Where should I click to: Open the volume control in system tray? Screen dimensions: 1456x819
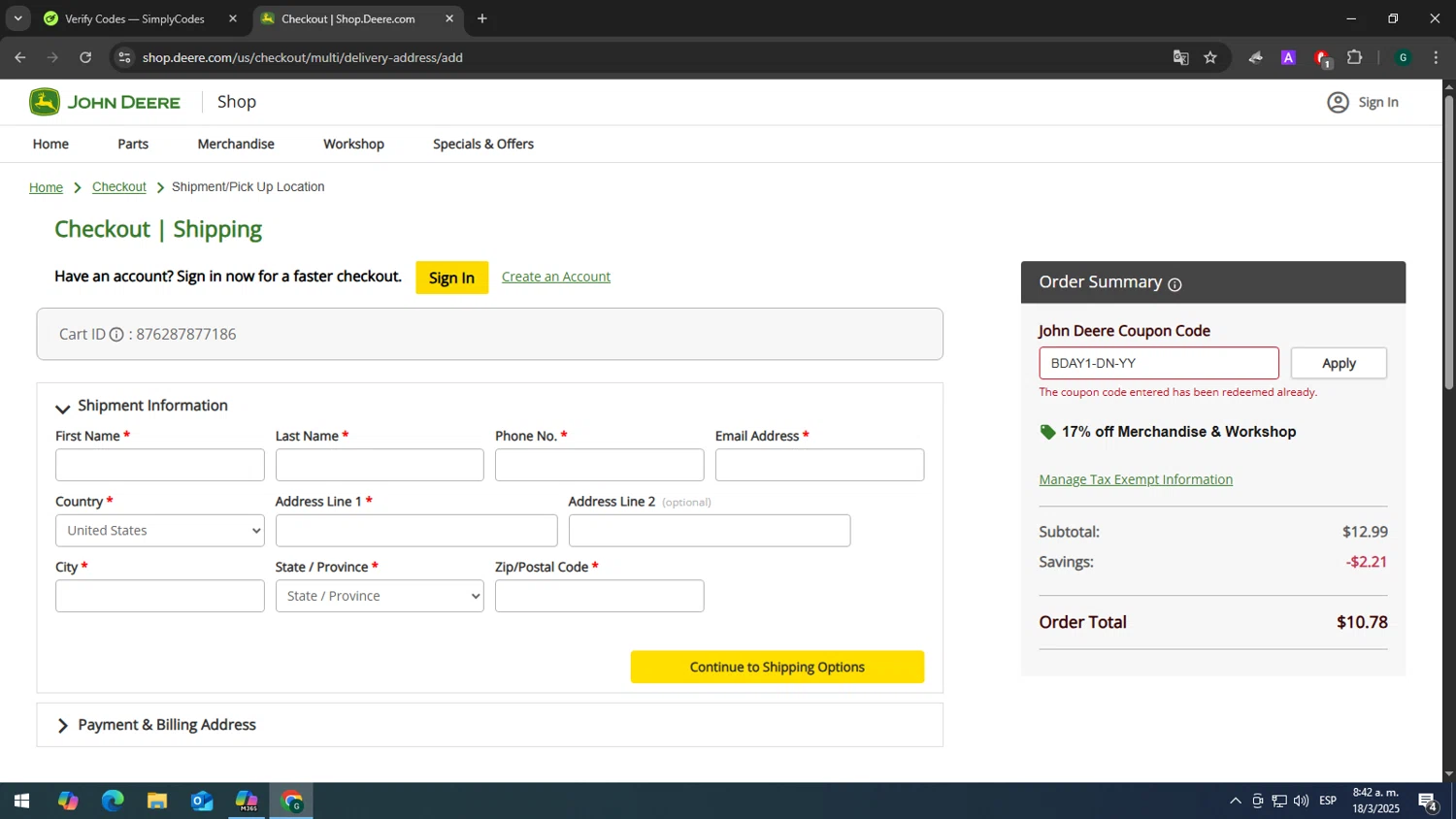pos(1302,801)
